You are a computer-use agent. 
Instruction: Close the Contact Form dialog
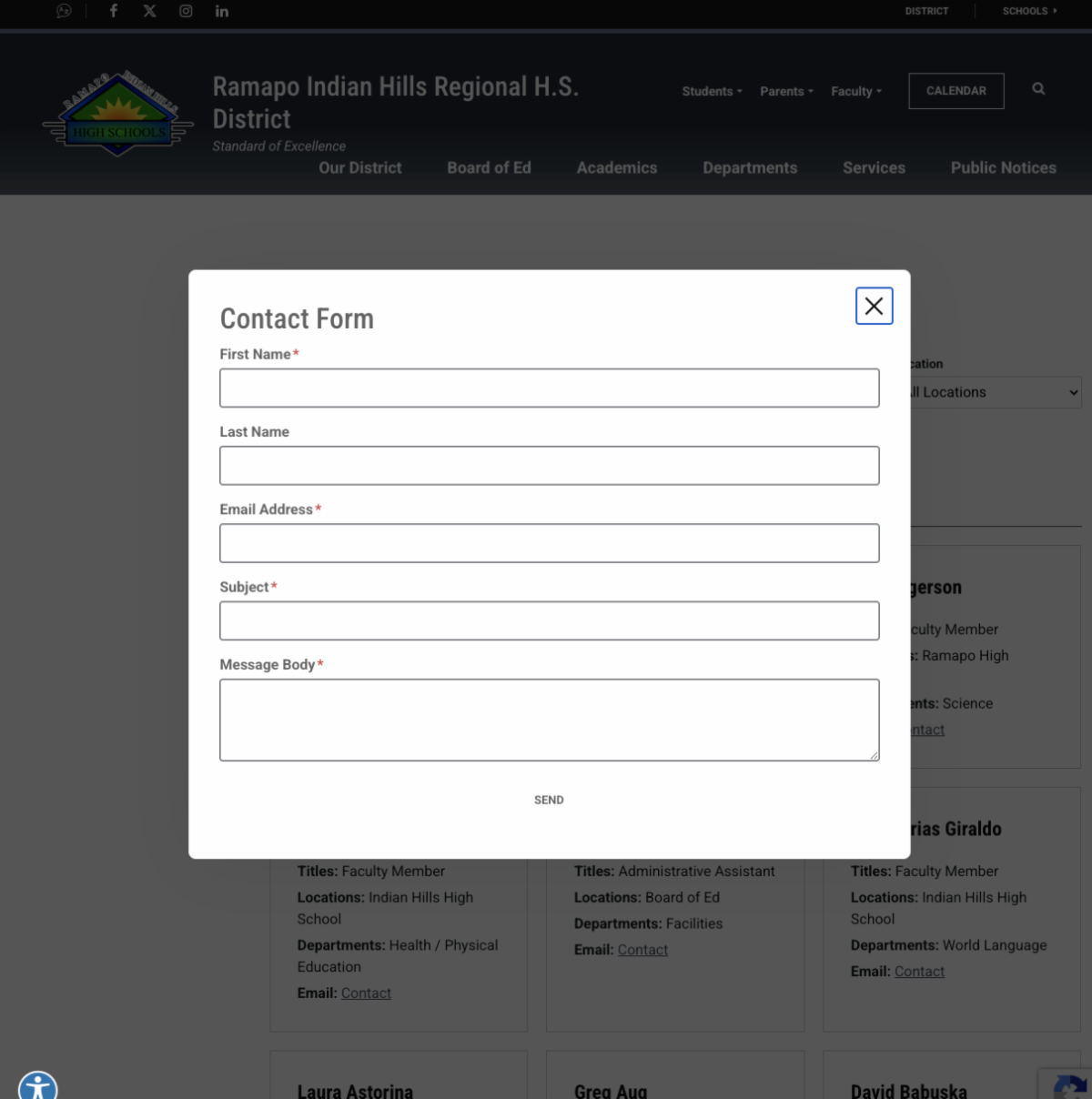(874, 306)
